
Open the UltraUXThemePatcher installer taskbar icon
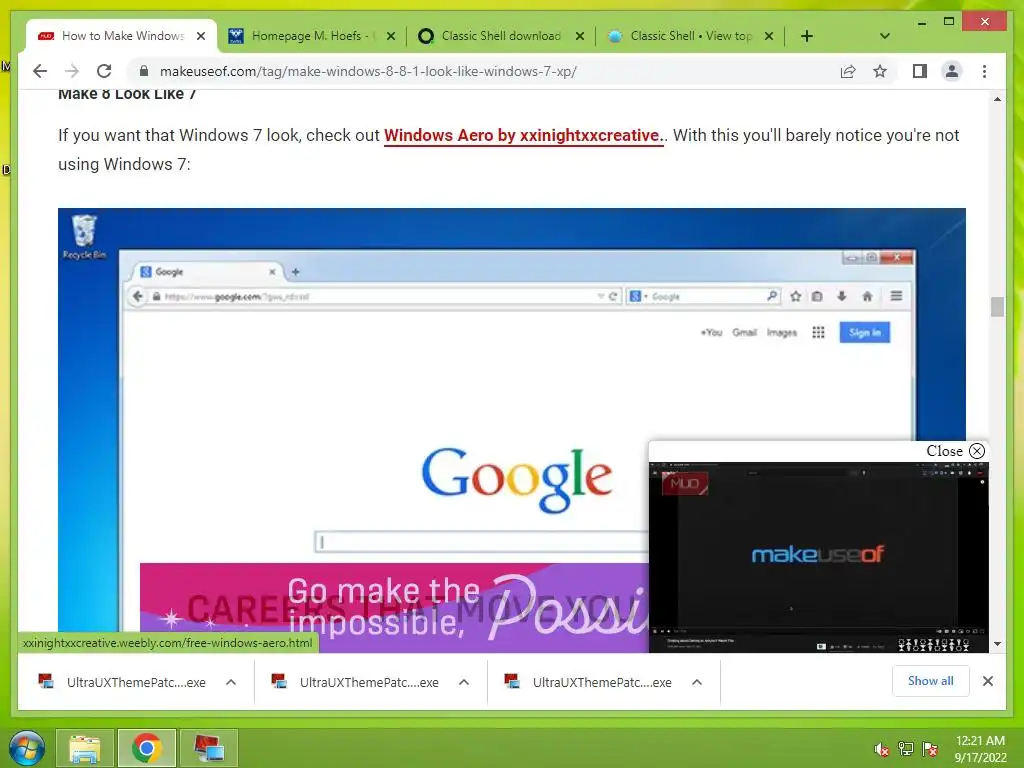click(208, 748)
